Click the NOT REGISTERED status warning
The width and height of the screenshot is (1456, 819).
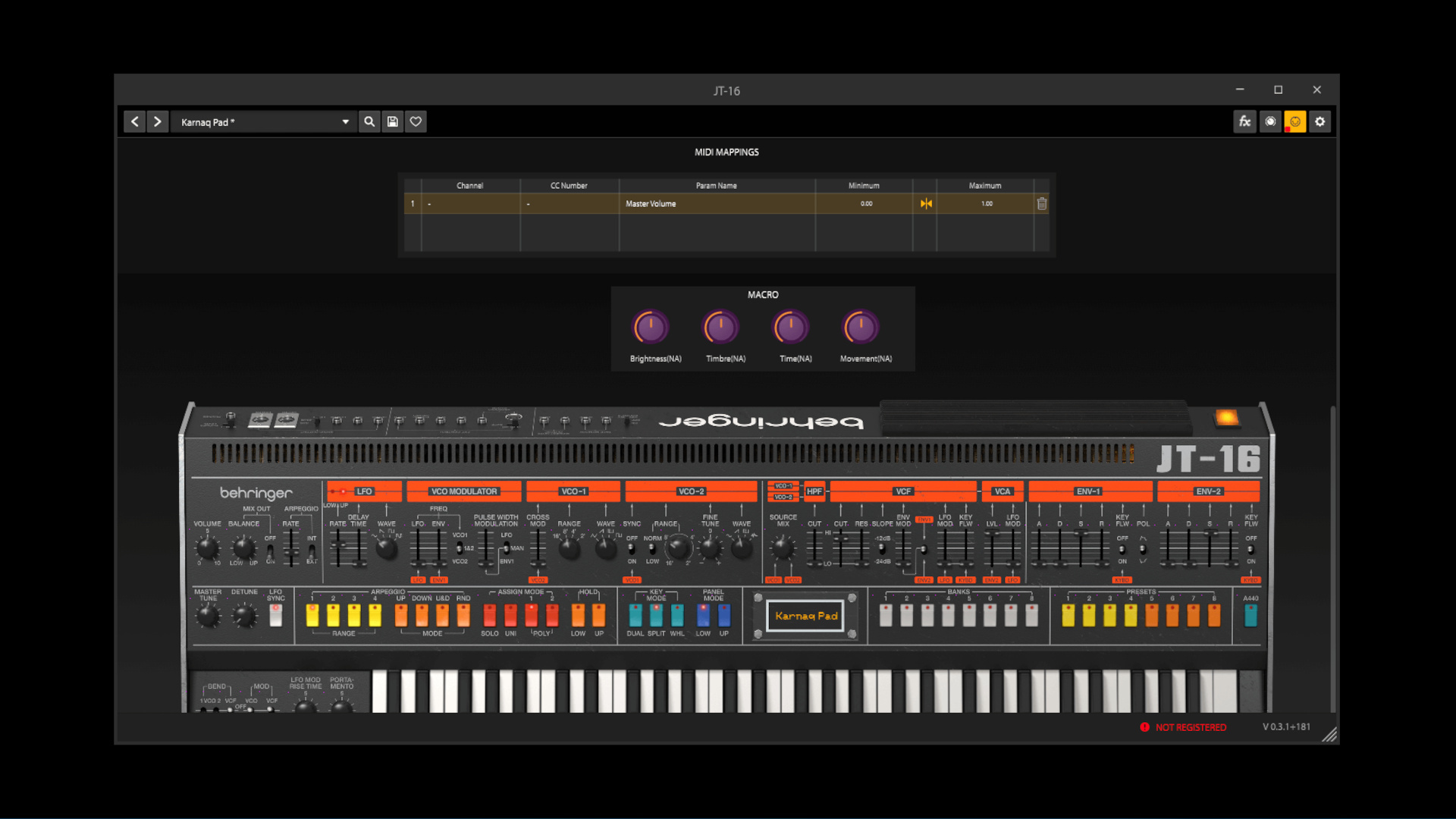tap(1183, 727)
